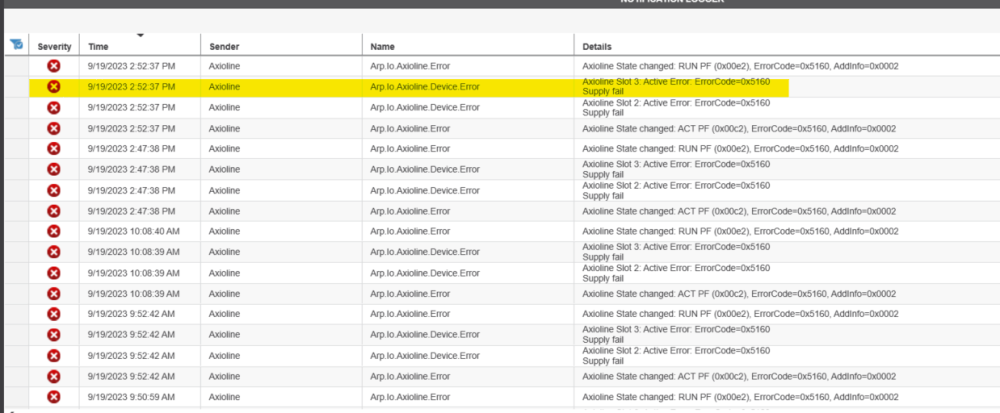Click the Details column header
The width and height of the screenshot is (1000, 413).
click(597, 47)
